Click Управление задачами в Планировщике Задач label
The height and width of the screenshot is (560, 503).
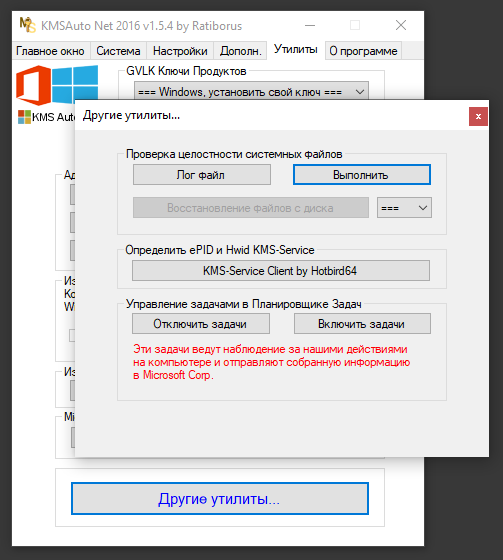(244, 304)
